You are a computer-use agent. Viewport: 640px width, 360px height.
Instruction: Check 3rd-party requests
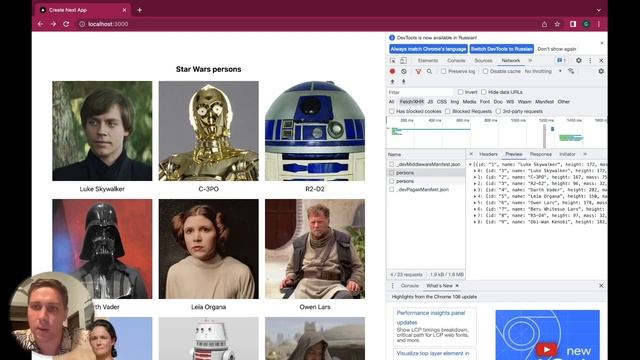point(498,111)
